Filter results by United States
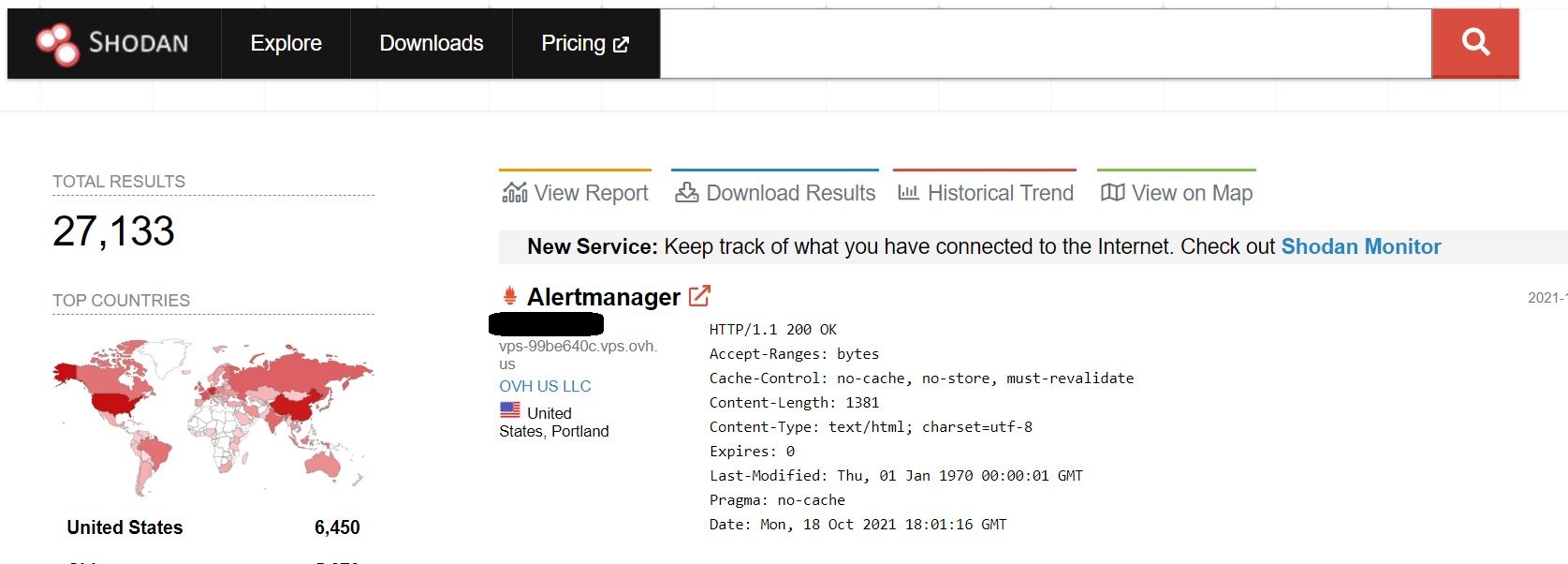1568x564 pixels. pos(125,527)
